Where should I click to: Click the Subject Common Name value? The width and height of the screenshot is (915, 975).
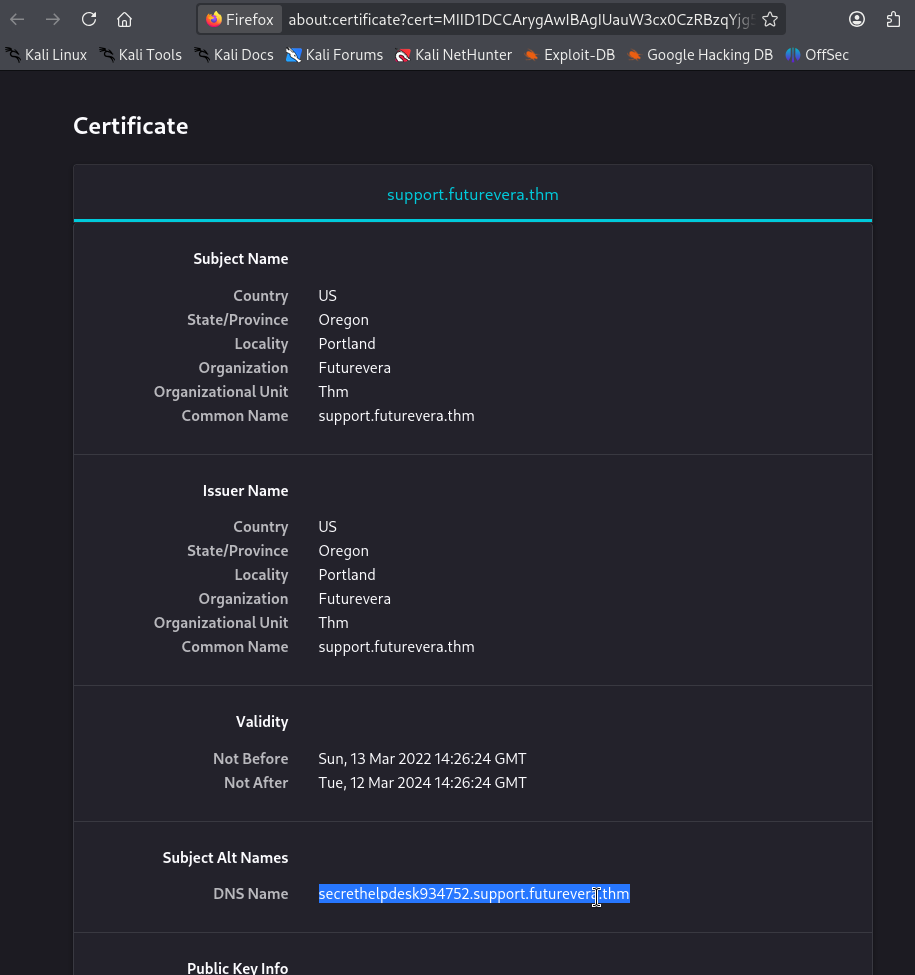coord(396,416)
